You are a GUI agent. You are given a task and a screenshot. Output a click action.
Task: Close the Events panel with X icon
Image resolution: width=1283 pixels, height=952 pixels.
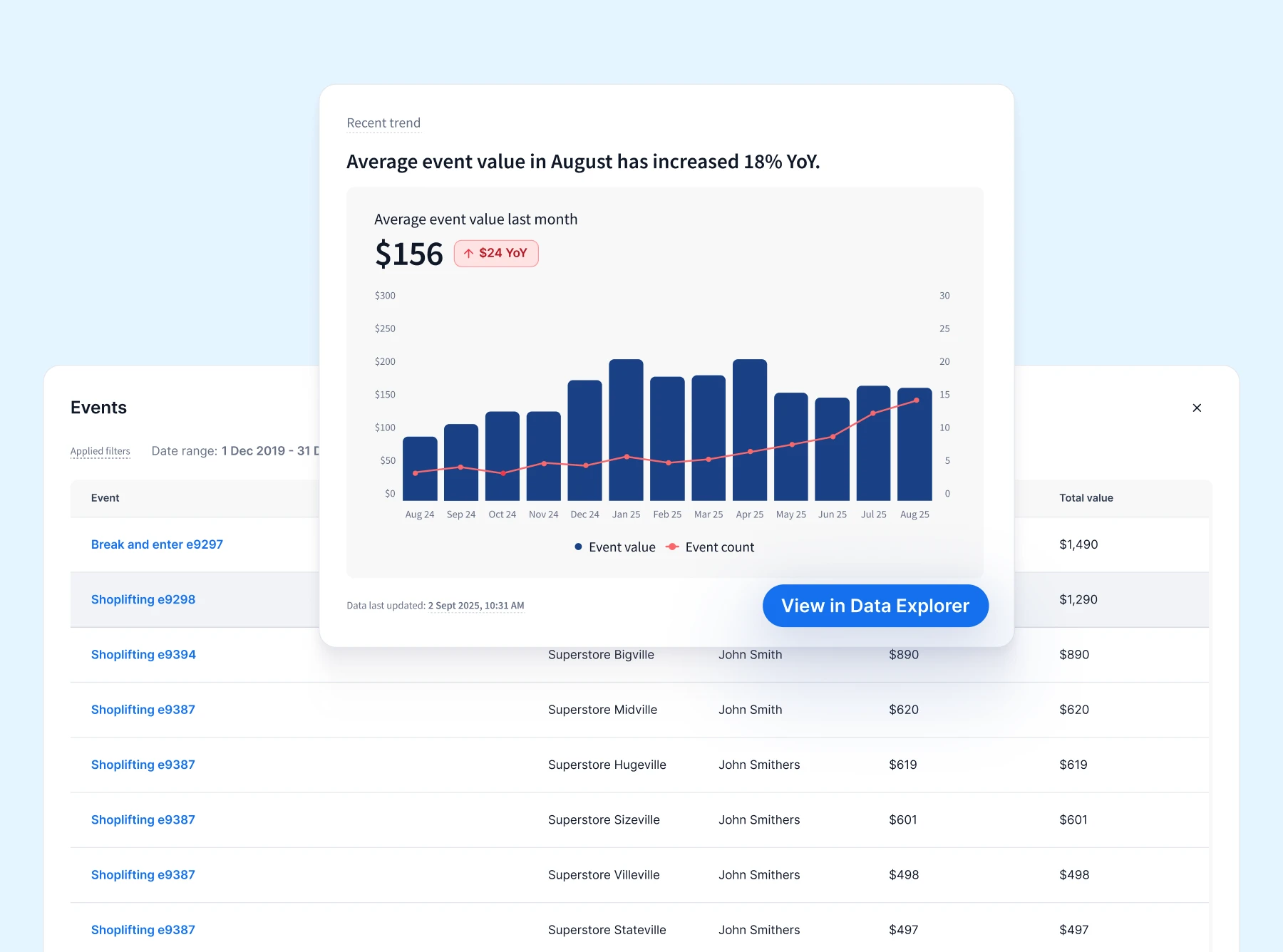pos(1197,408)
